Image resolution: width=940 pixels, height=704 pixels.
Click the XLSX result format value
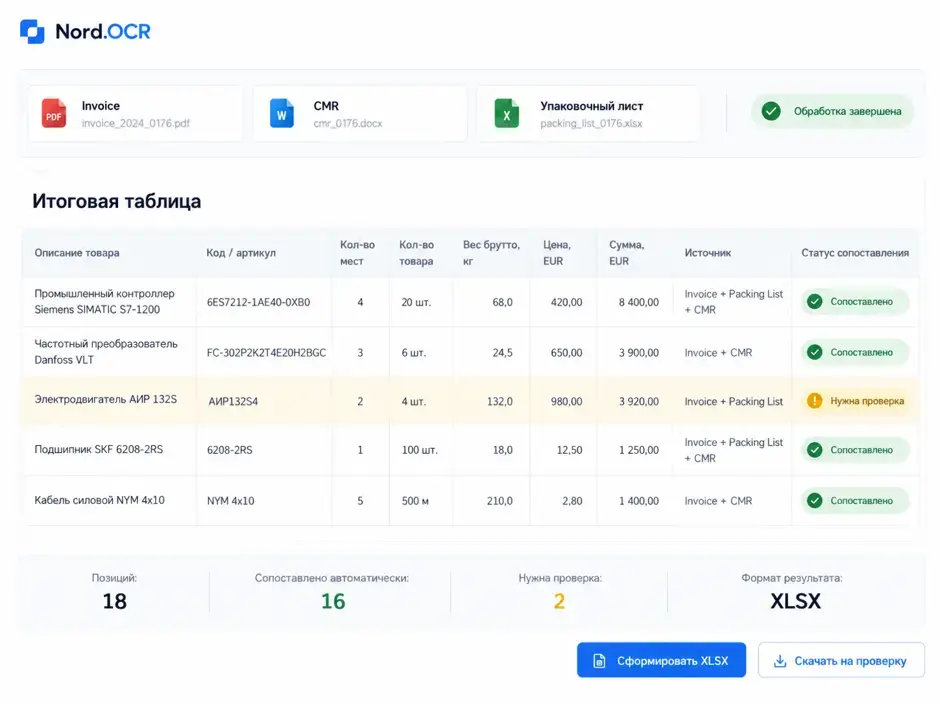pyautogui.click(x=796, y=601)
